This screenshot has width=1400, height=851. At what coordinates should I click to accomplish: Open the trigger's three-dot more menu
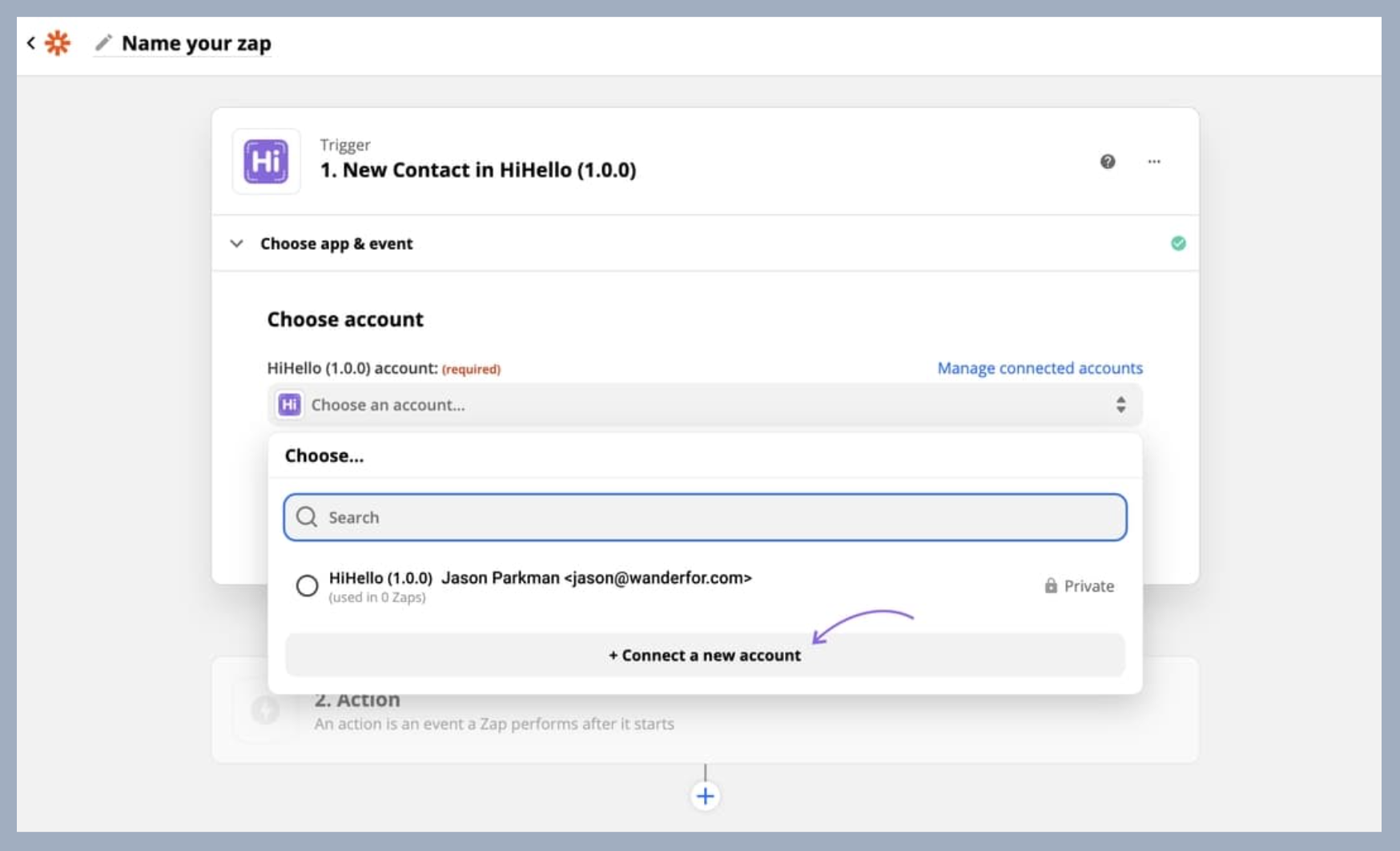point(1154,162)
